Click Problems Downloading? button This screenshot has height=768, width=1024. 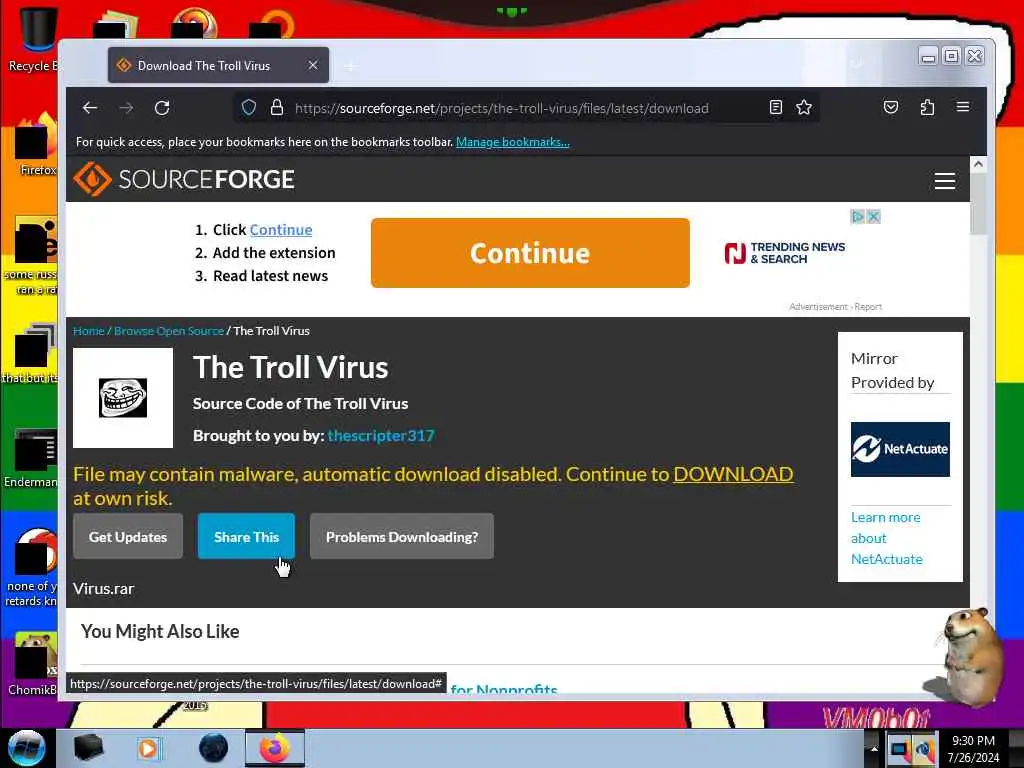point(402,536)
